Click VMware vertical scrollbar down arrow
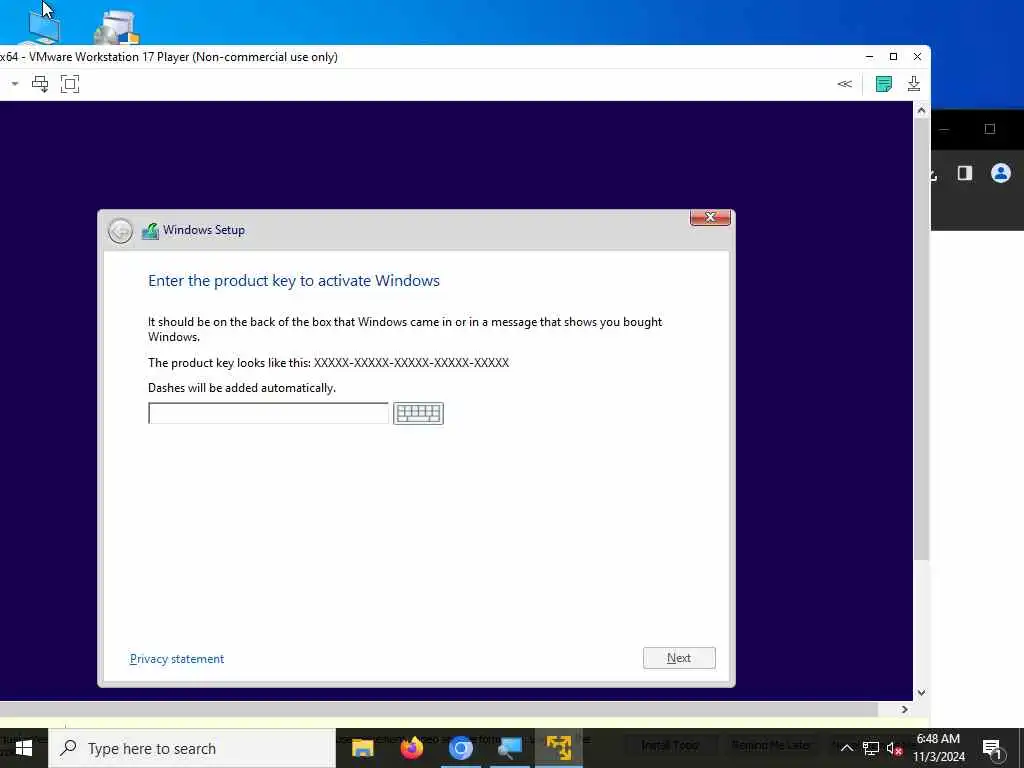 (921, 693)
